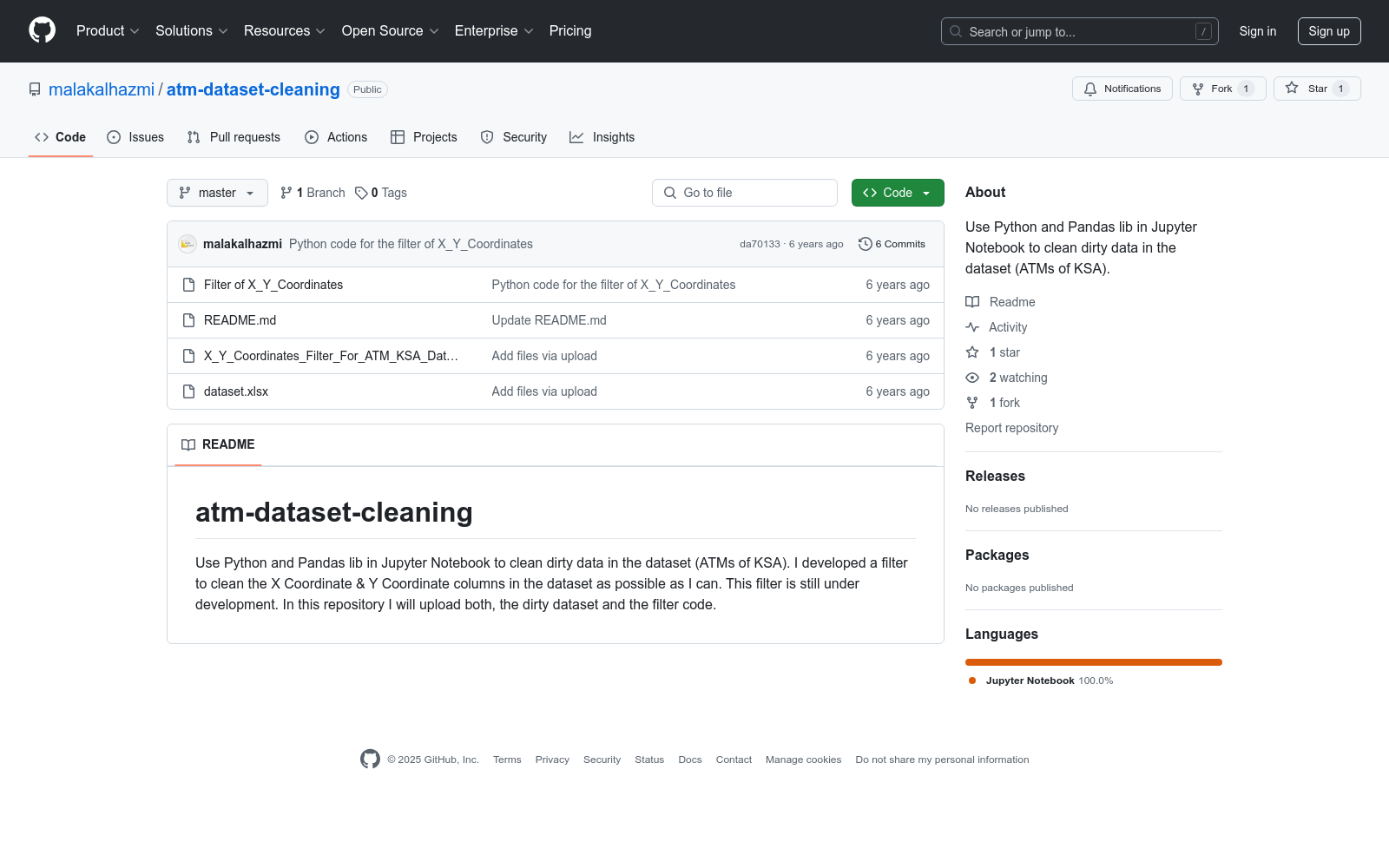Open the Security tab
1389x868 pixels.
click(514, 137)
